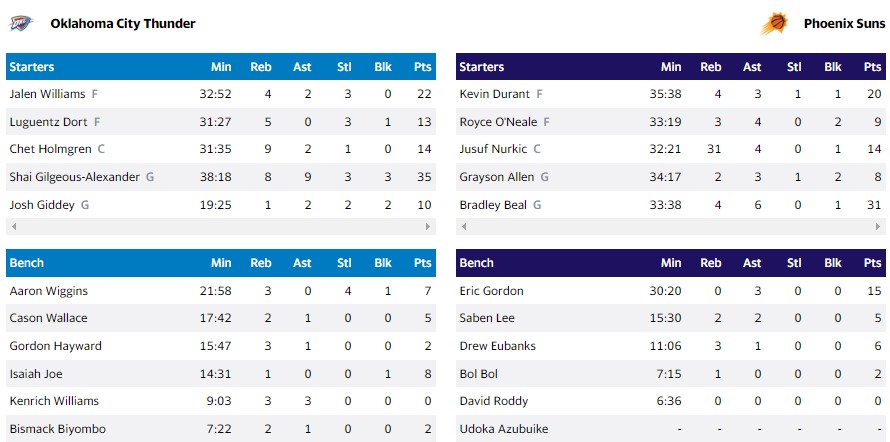Open Shai Gilgeous-Alexander's player page
The image size is (890, 442).
75,177
